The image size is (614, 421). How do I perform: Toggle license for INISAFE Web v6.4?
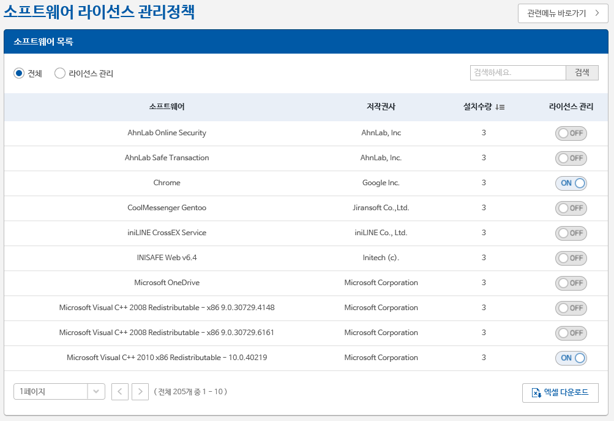571,258
